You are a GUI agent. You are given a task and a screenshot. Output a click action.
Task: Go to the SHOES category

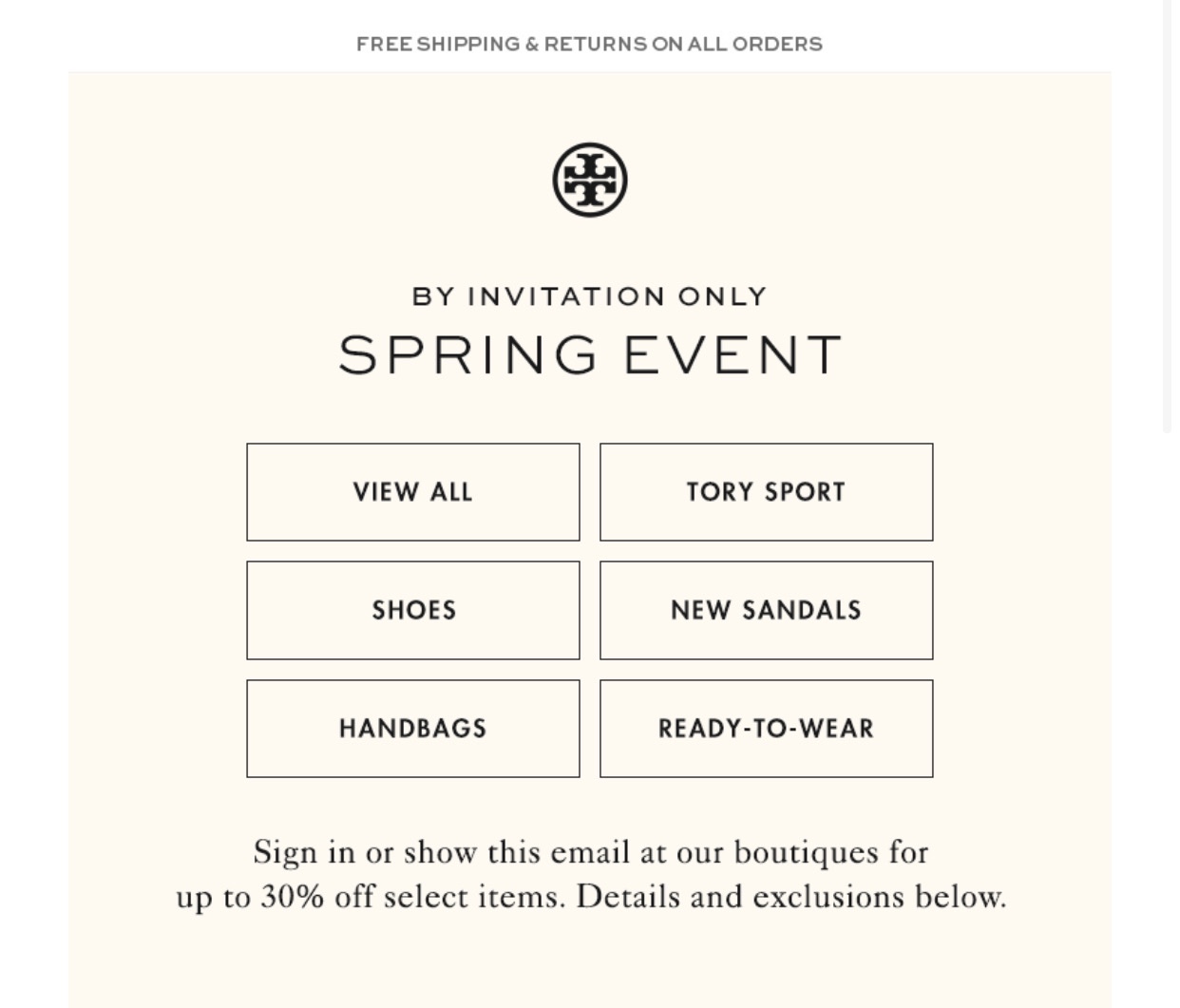(413, 610)
